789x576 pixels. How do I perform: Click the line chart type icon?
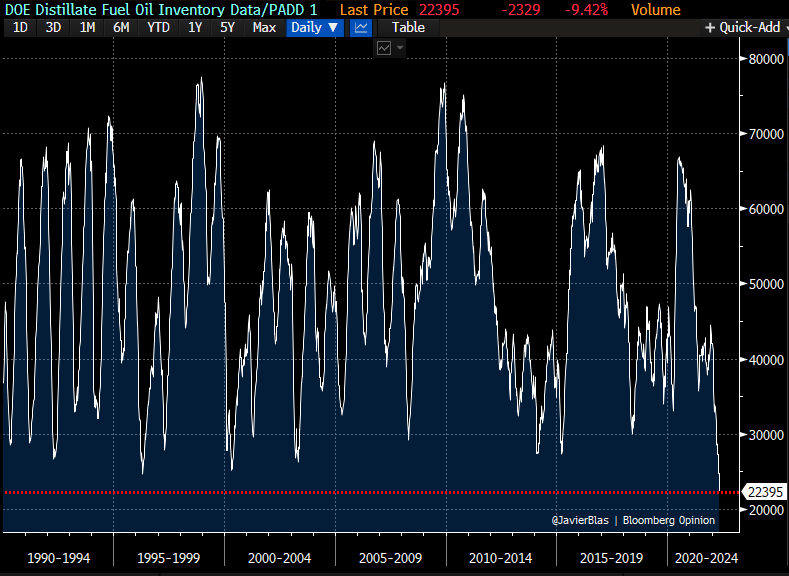(362, 27)
